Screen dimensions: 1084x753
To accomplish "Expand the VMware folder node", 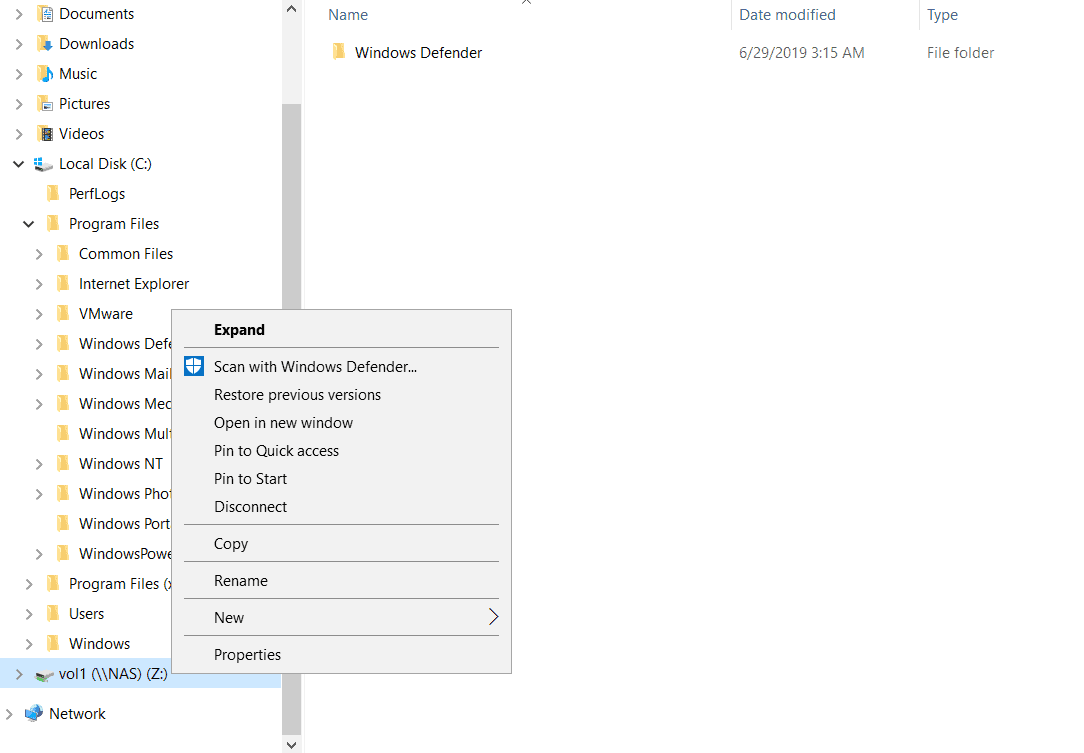I will 39,314.
